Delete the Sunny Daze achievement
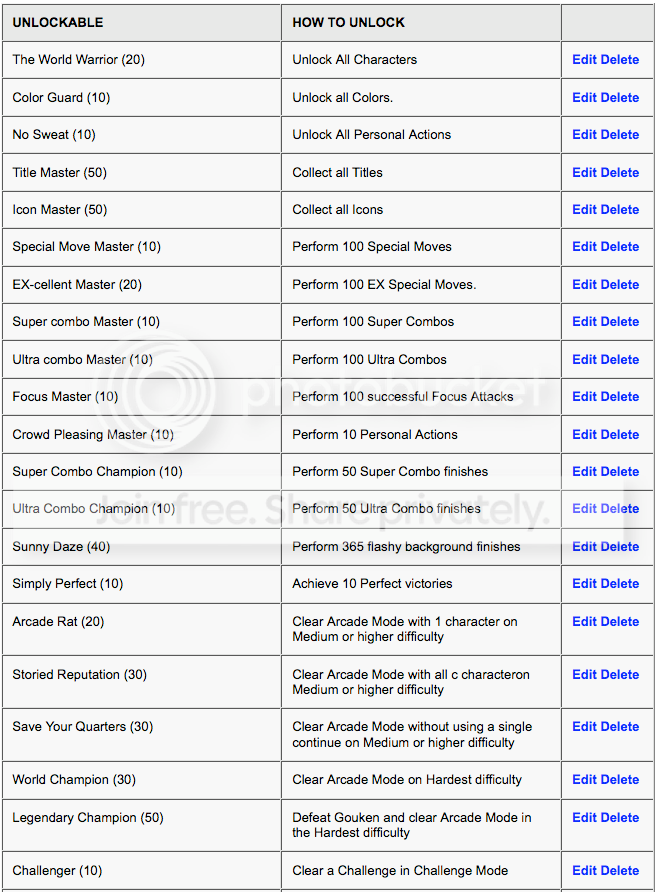This screenshot has height=892, width=655. coord(620,547)
